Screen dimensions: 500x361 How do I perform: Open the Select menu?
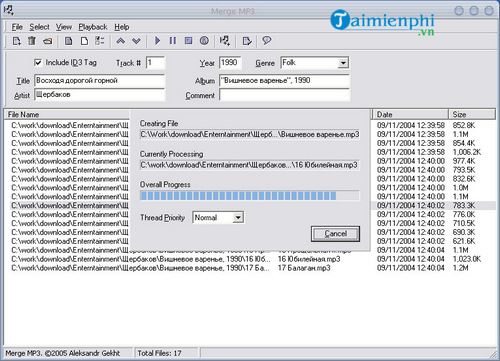(39, 27)
